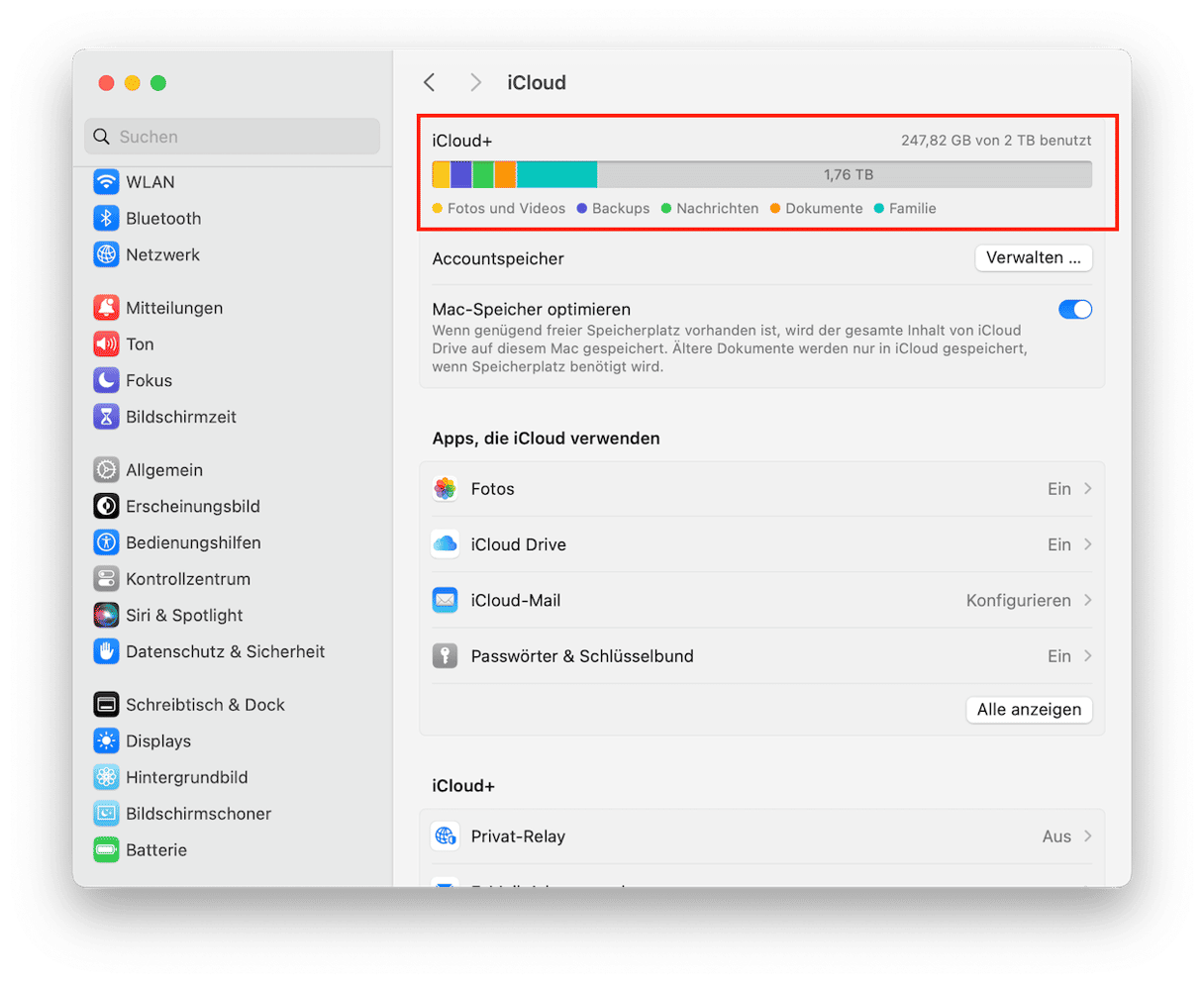Open the Bildschirmschoner icon
The height and width of the screenshot is (983, 1204).
(x=106, y=814)
